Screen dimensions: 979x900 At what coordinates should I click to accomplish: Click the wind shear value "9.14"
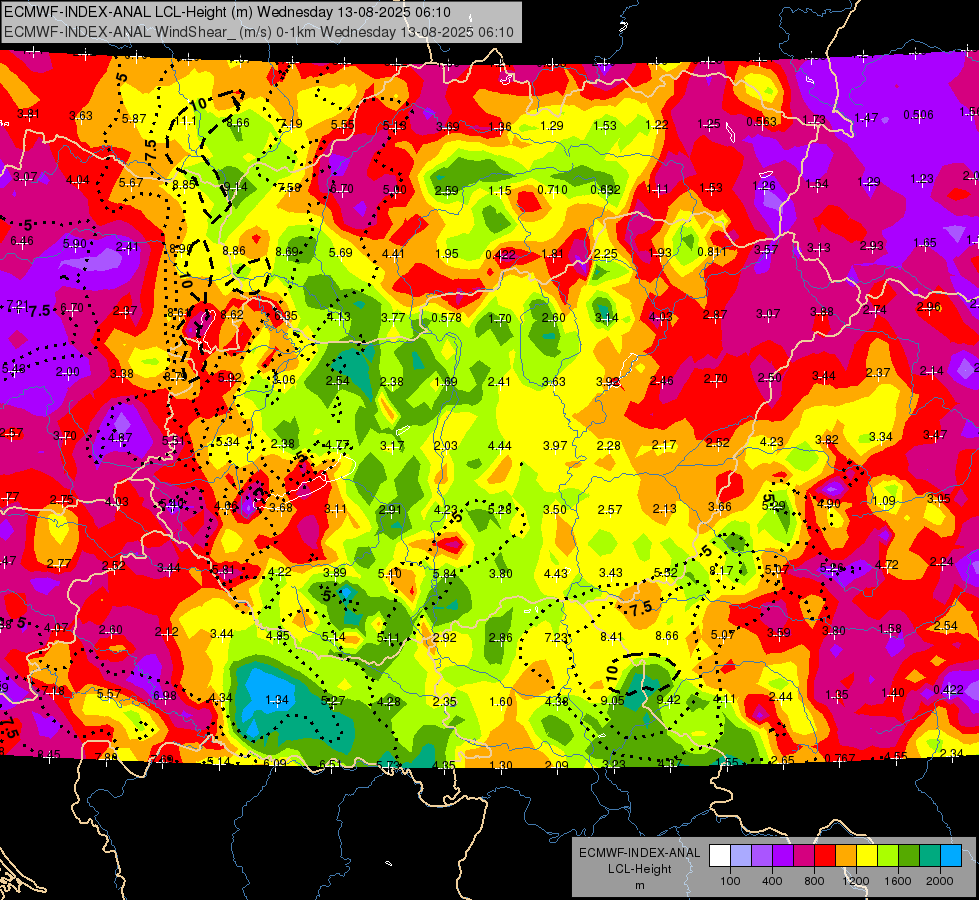[x=235, y=186]
